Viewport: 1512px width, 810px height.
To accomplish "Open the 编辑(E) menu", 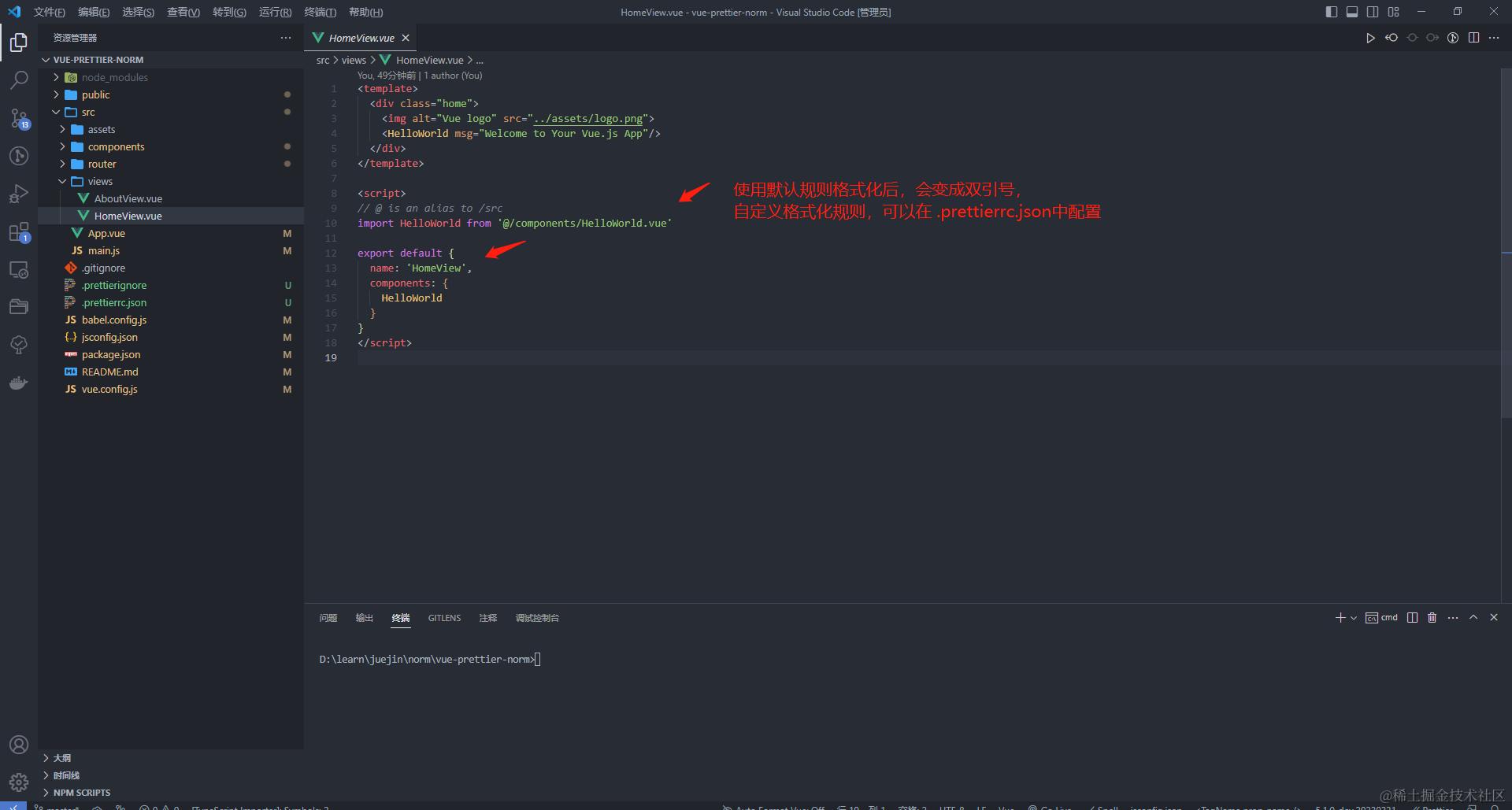I will click(94, 12).
